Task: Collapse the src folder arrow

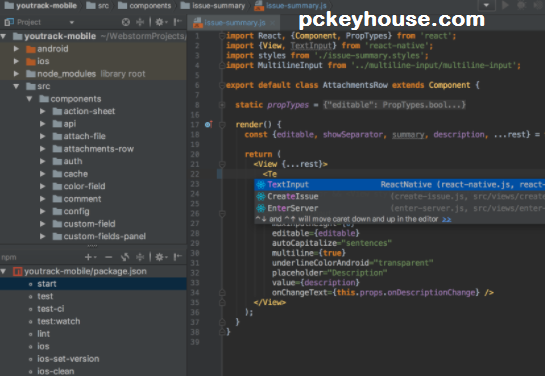Action: pos(16,86)
